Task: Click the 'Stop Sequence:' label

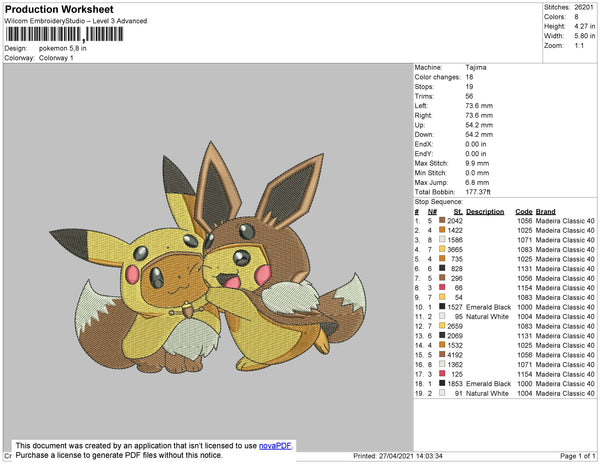Action: click(x=439, y=202)
